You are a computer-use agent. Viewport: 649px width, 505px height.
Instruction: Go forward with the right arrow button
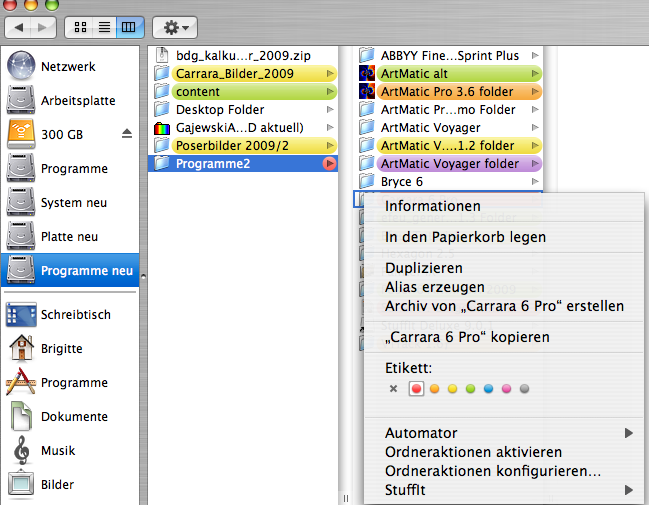[x=43, y=27]
